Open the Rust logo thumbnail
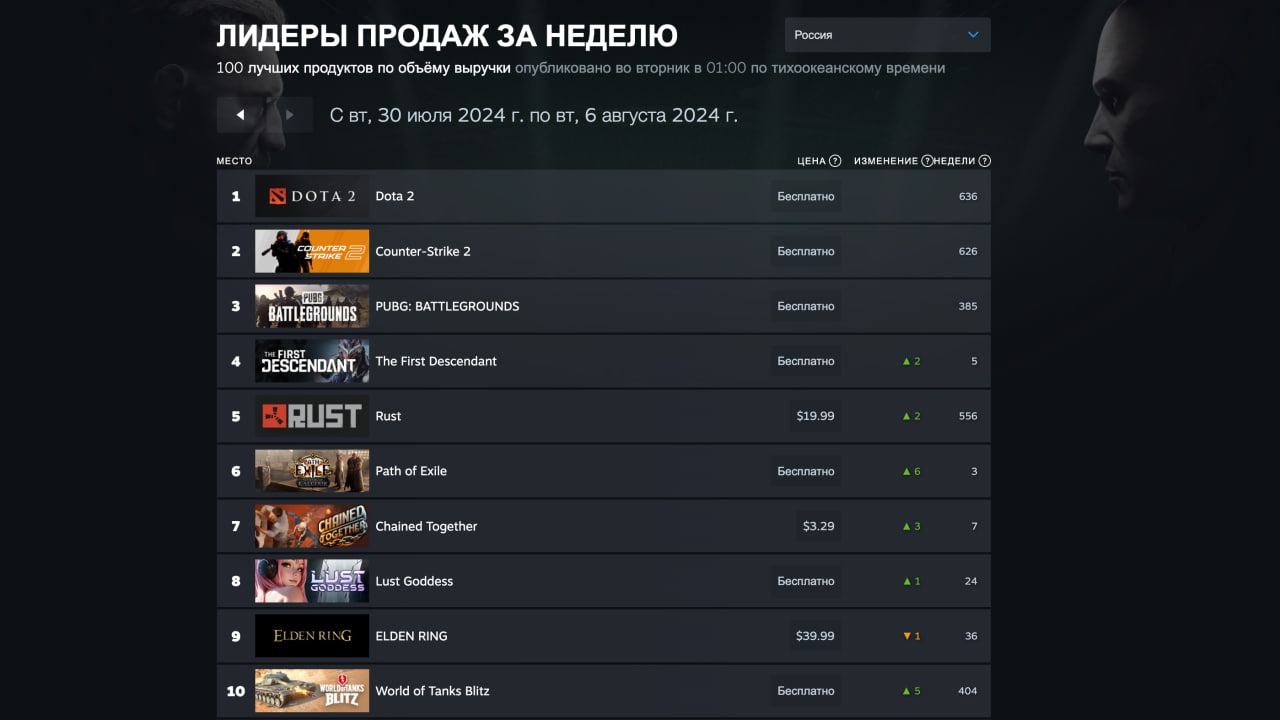 tap(312, 416)
